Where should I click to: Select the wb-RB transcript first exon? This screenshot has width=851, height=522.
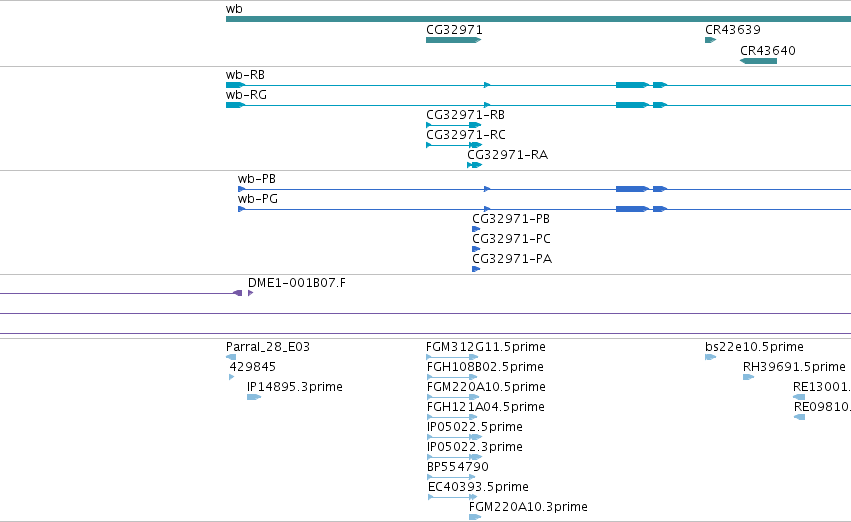tap(236, 85)
